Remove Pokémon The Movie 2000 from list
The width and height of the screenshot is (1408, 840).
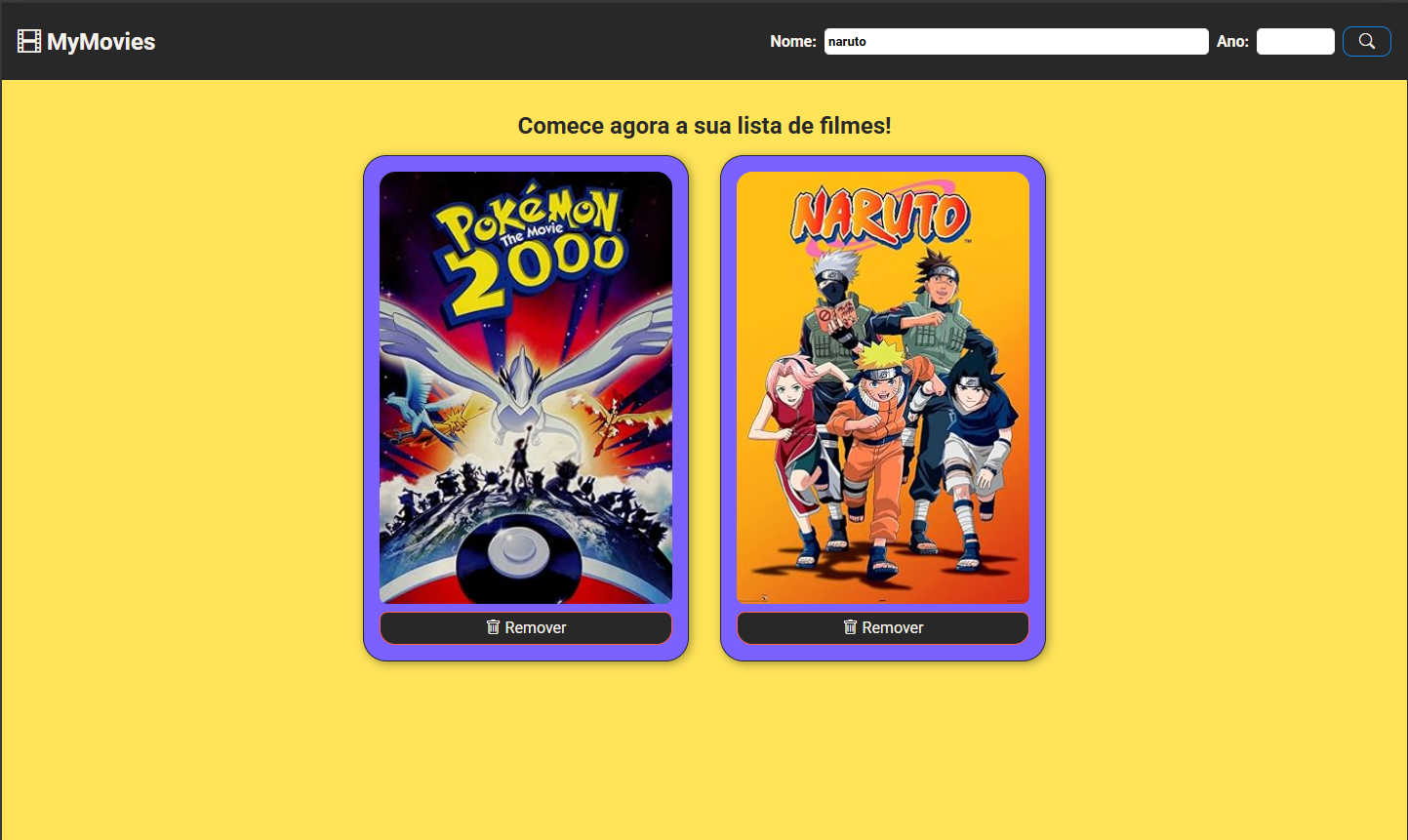(x=526, y=628)
